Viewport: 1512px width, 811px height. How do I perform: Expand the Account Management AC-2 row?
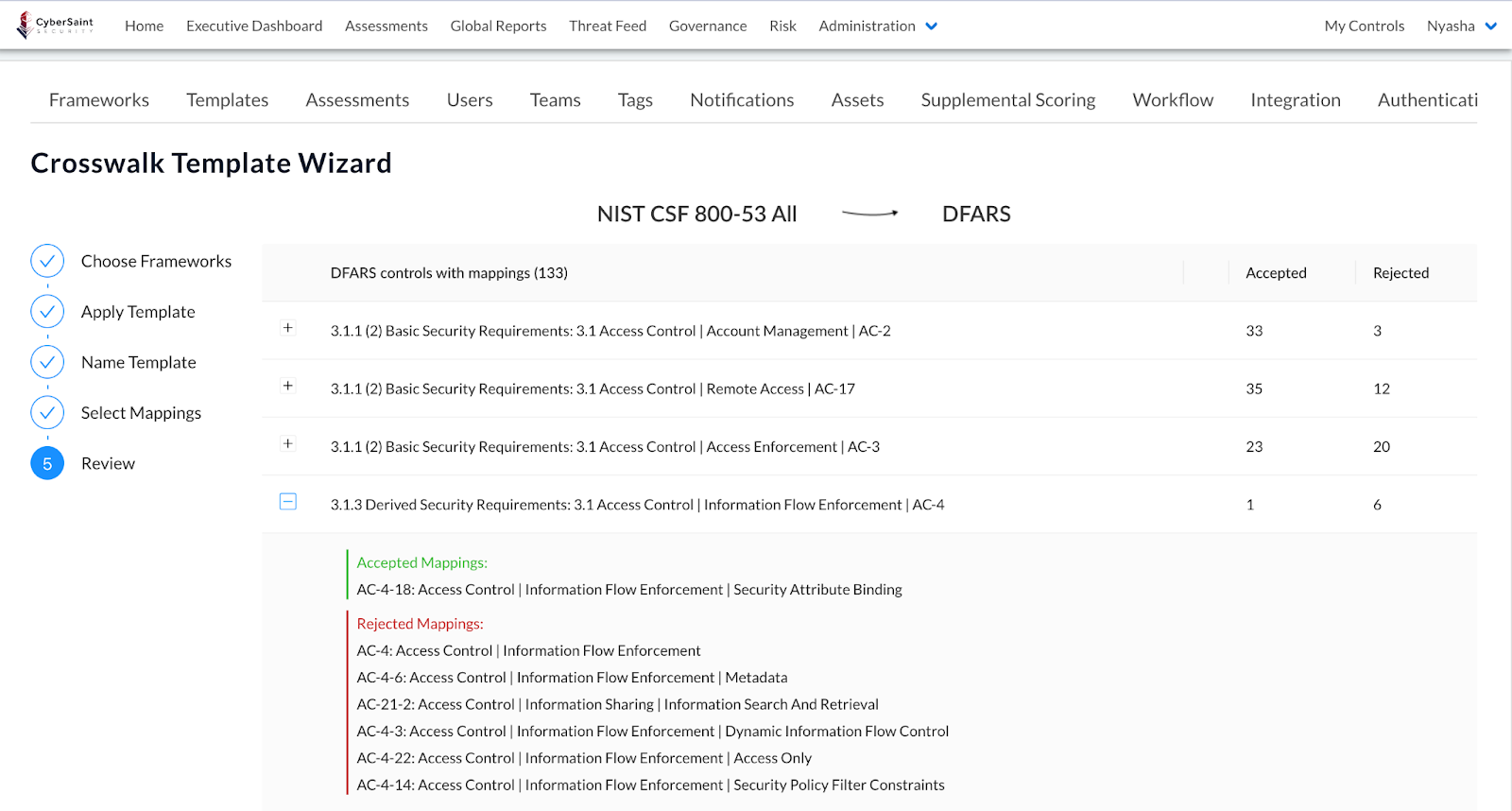point(288,328)
